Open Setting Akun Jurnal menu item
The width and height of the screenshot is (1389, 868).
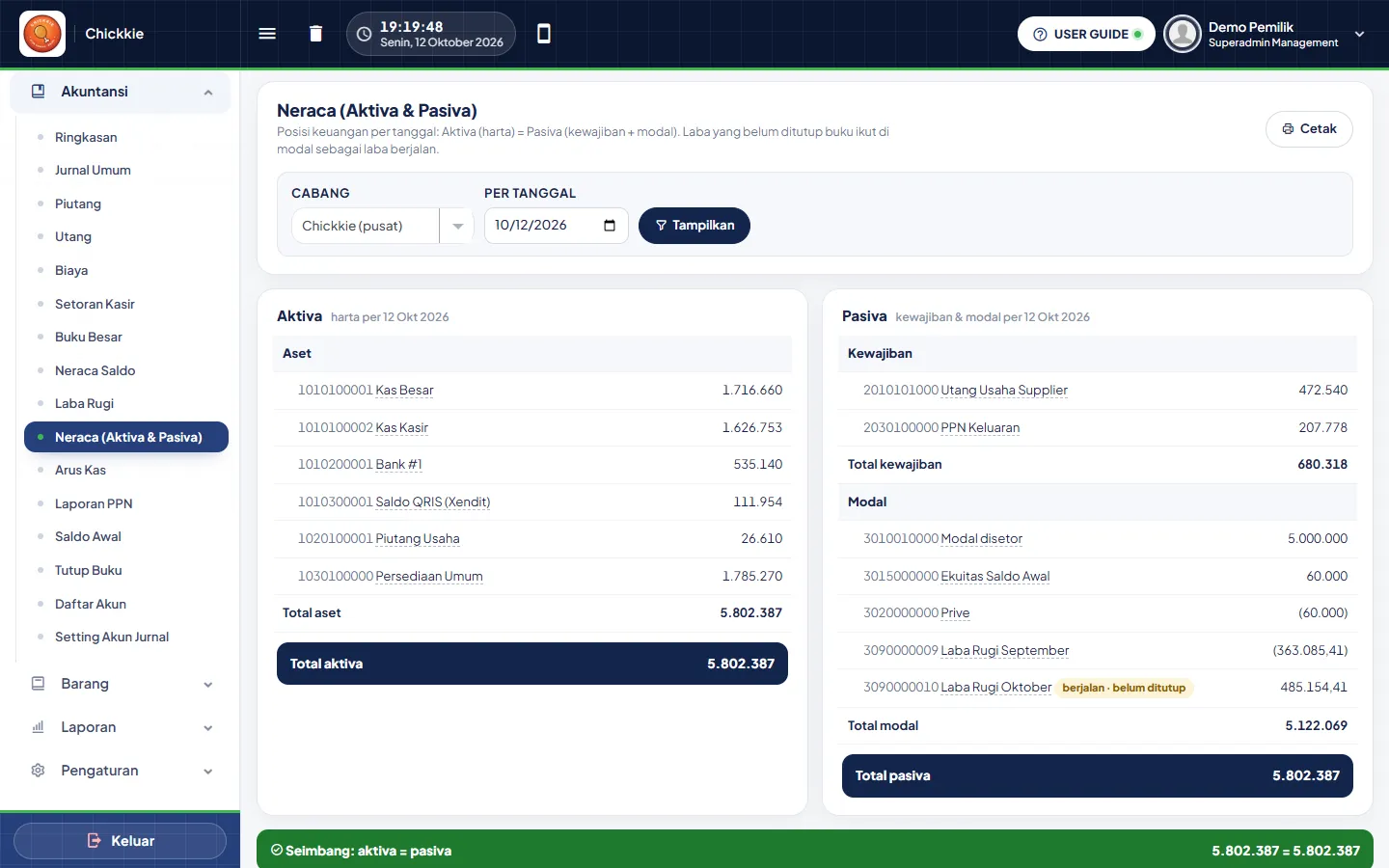[112, 637]
